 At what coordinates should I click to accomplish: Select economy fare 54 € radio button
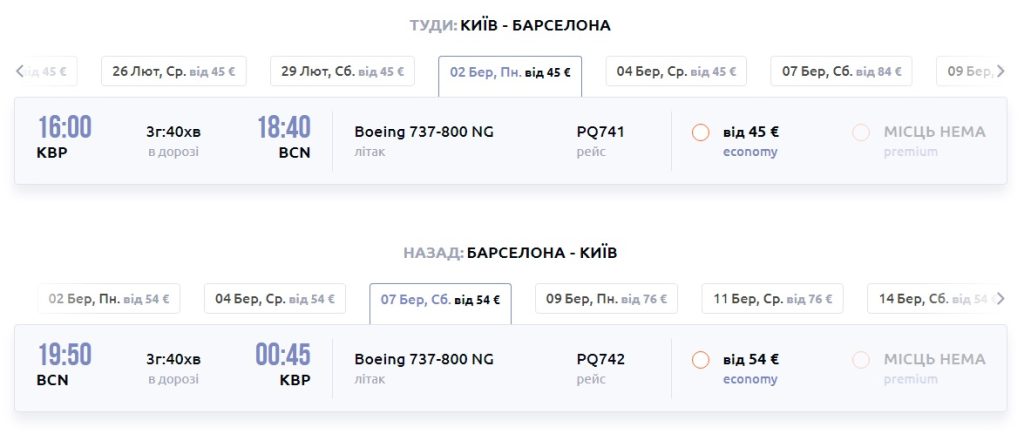[x=700, y=359]
